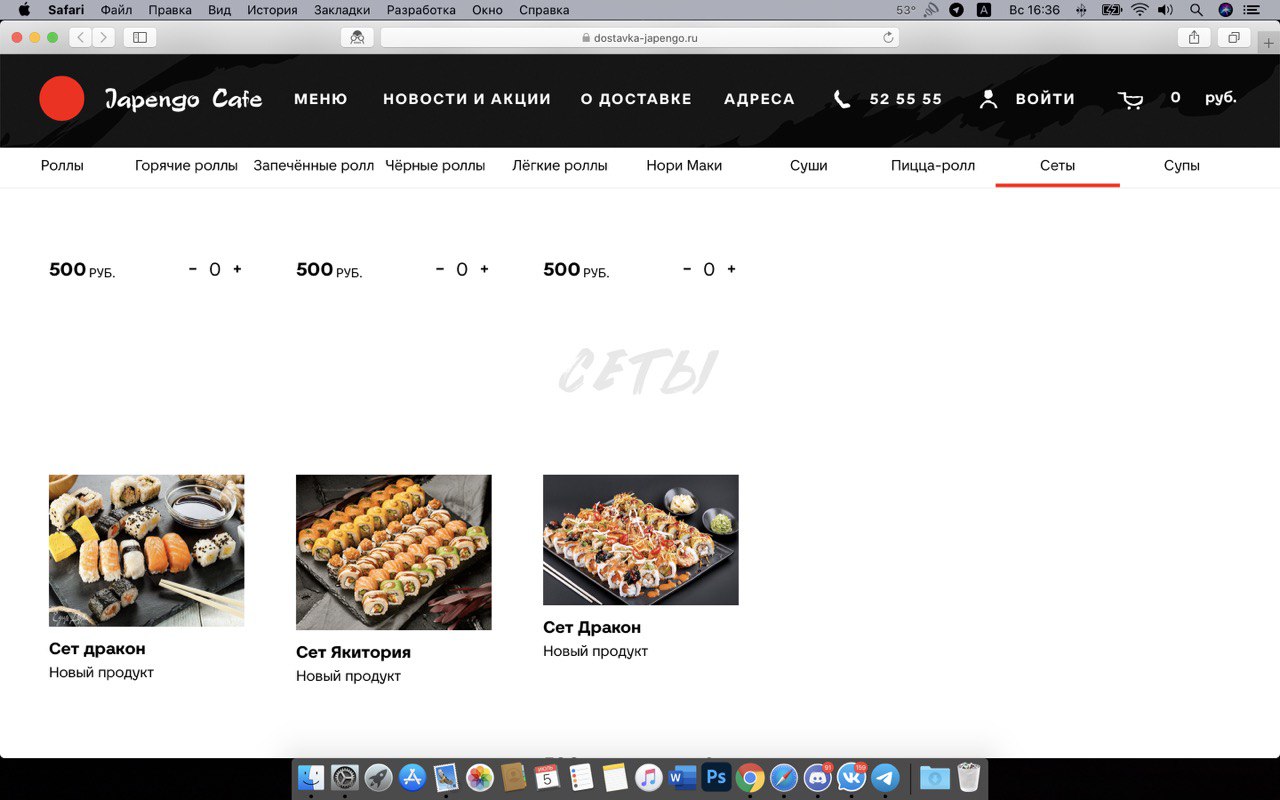Switch to Нори Маки category tab
This screenshot has width=1280, height=800.
684,166
